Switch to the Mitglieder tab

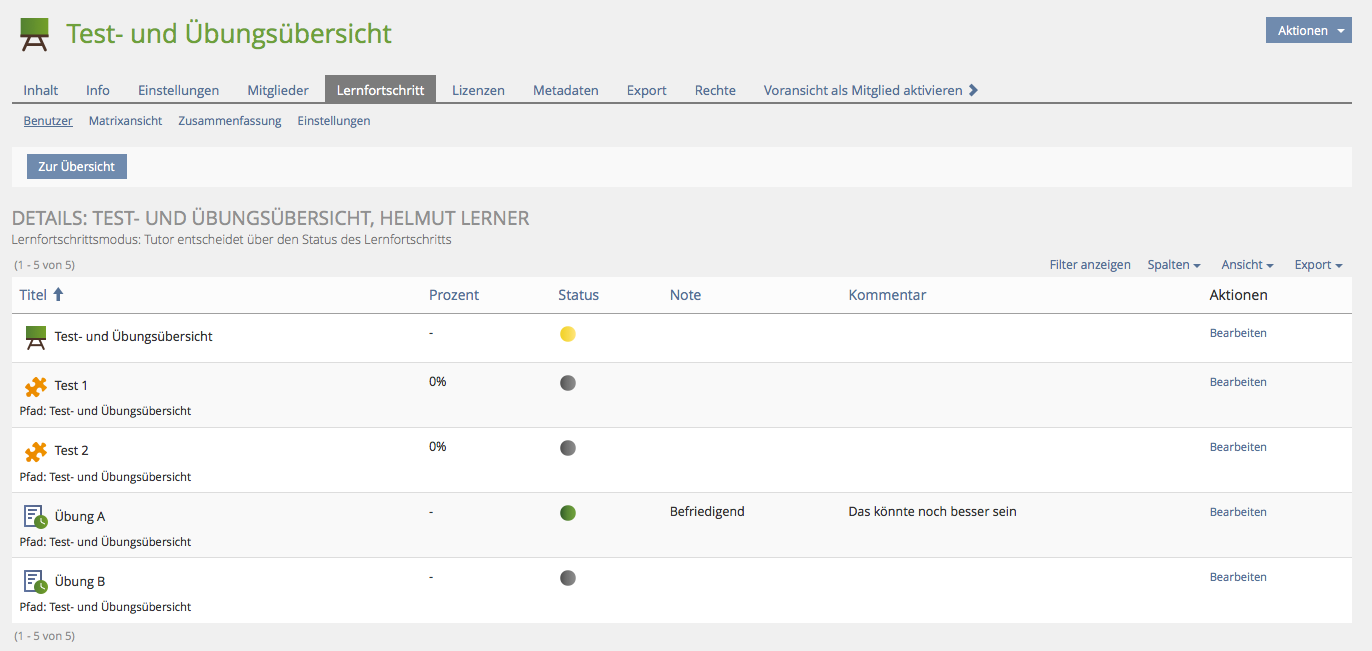[x=278, y=90]
